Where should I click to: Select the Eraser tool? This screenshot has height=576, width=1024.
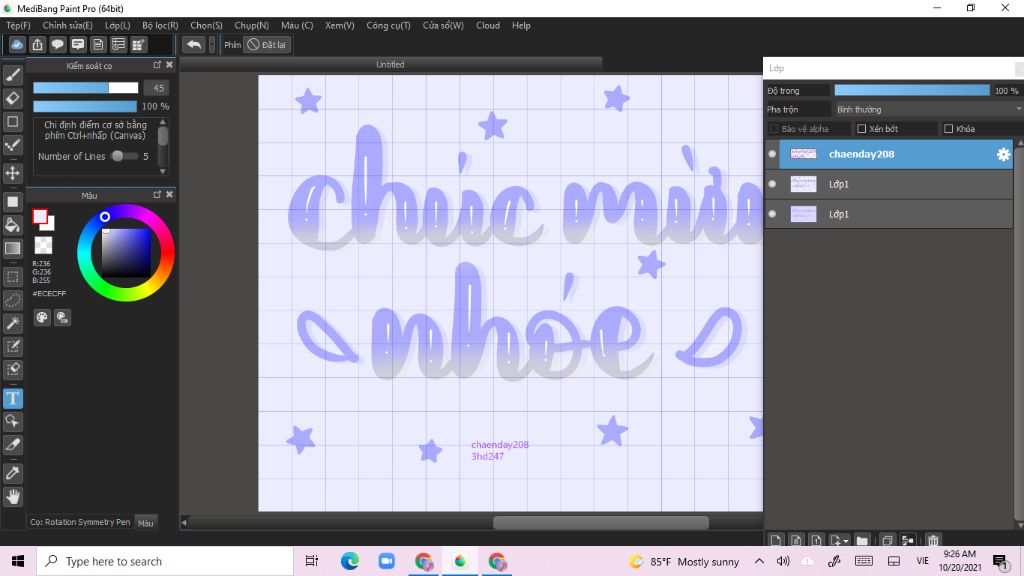click(12, 98)
